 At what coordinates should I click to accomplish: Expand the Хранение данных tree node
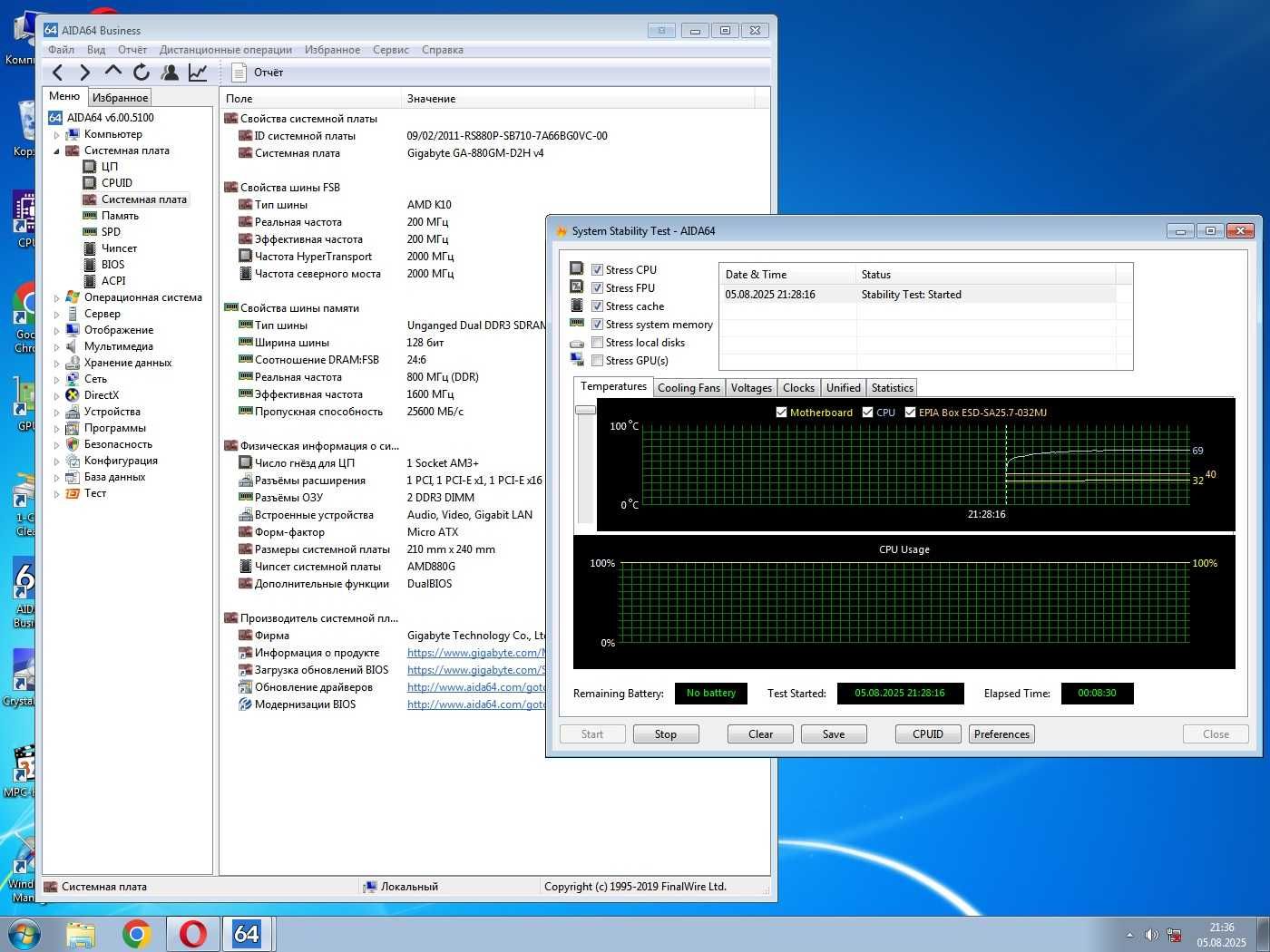pyautogui.click(x=56, y=364)
